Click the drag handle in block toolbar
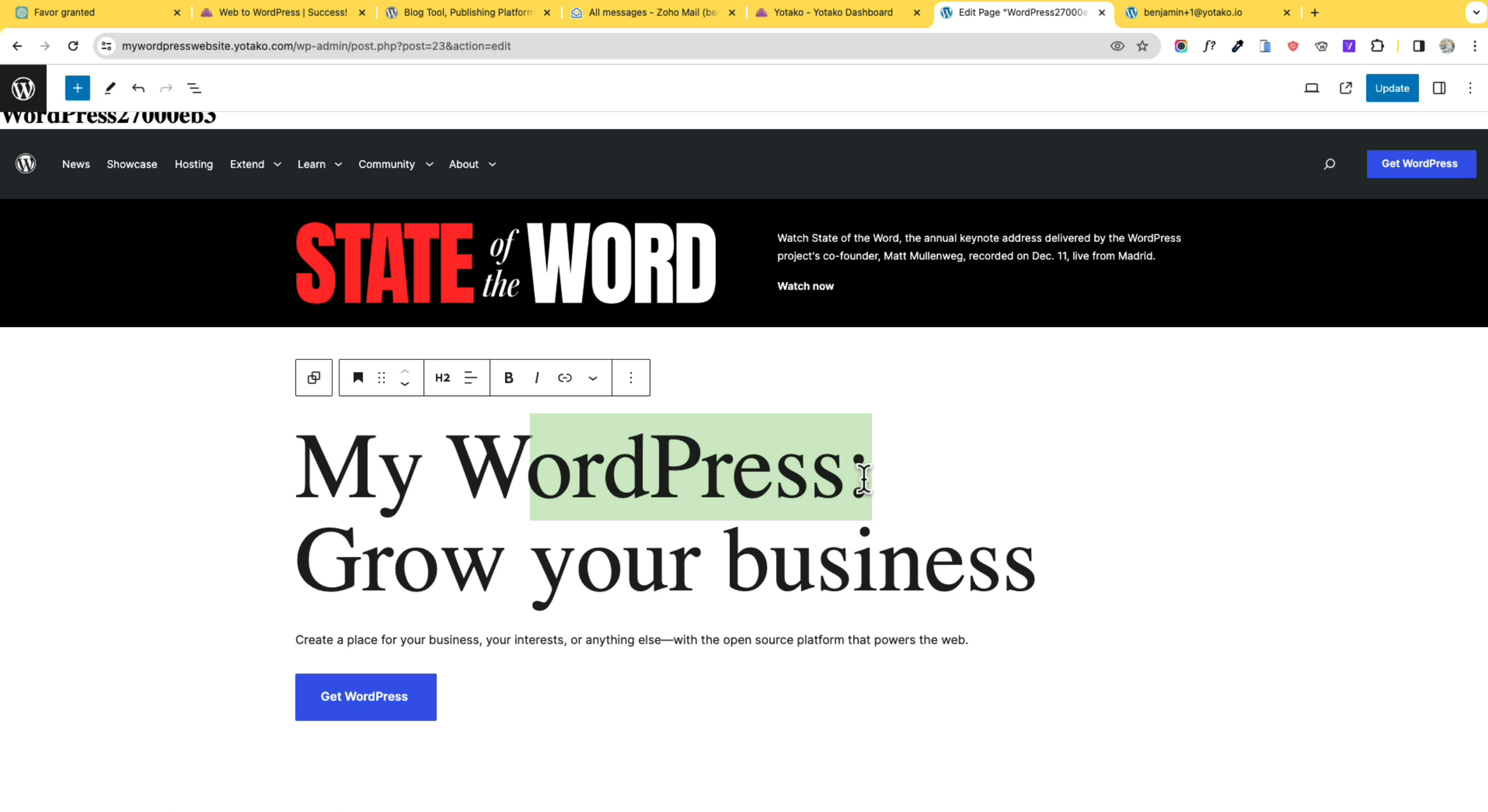 (x=381, y=377)
